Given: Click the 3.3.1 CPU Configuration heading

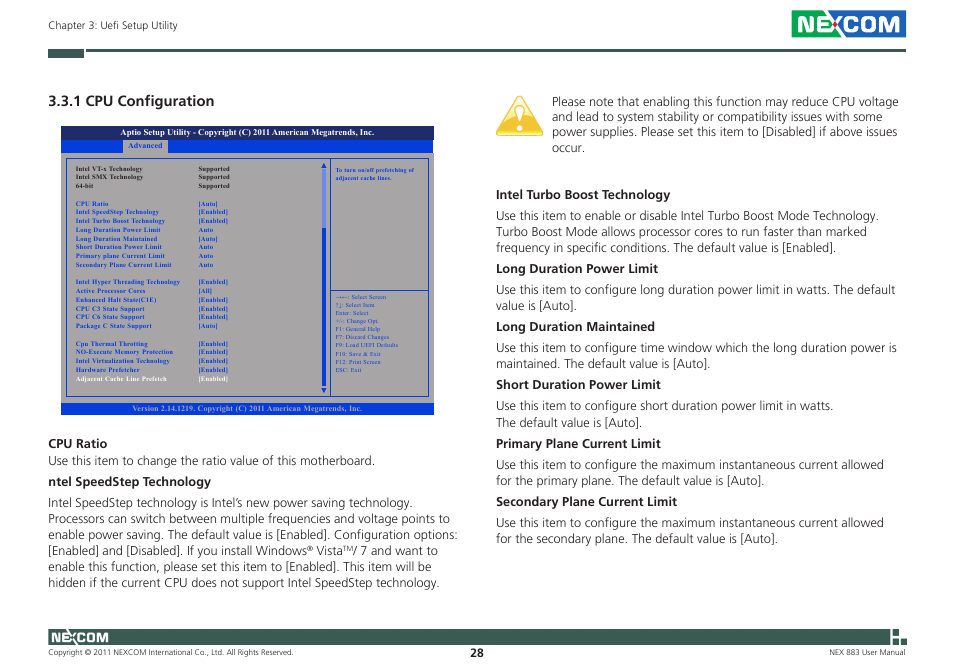Looking at the screenshot, I should 131,101.
